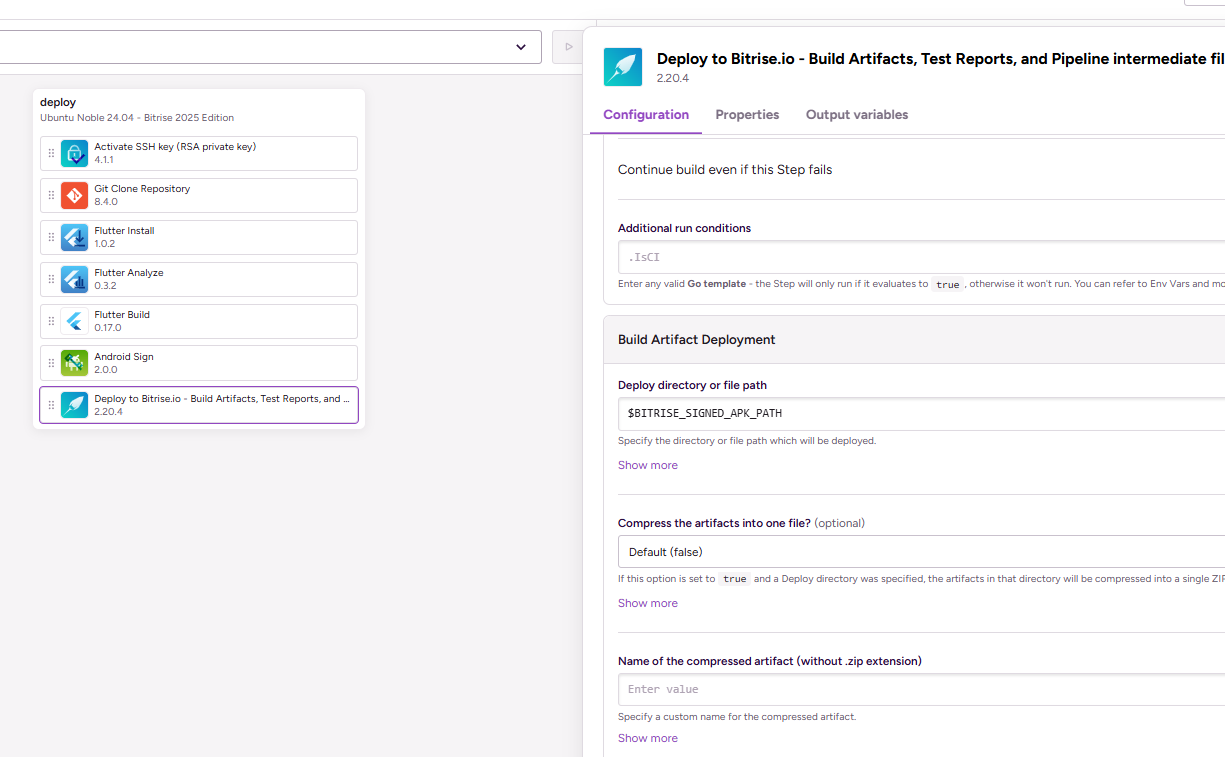The width and height of the screenshot is (1225, 757).
Task: Click the run workflow play button
Action: [568, 47]
